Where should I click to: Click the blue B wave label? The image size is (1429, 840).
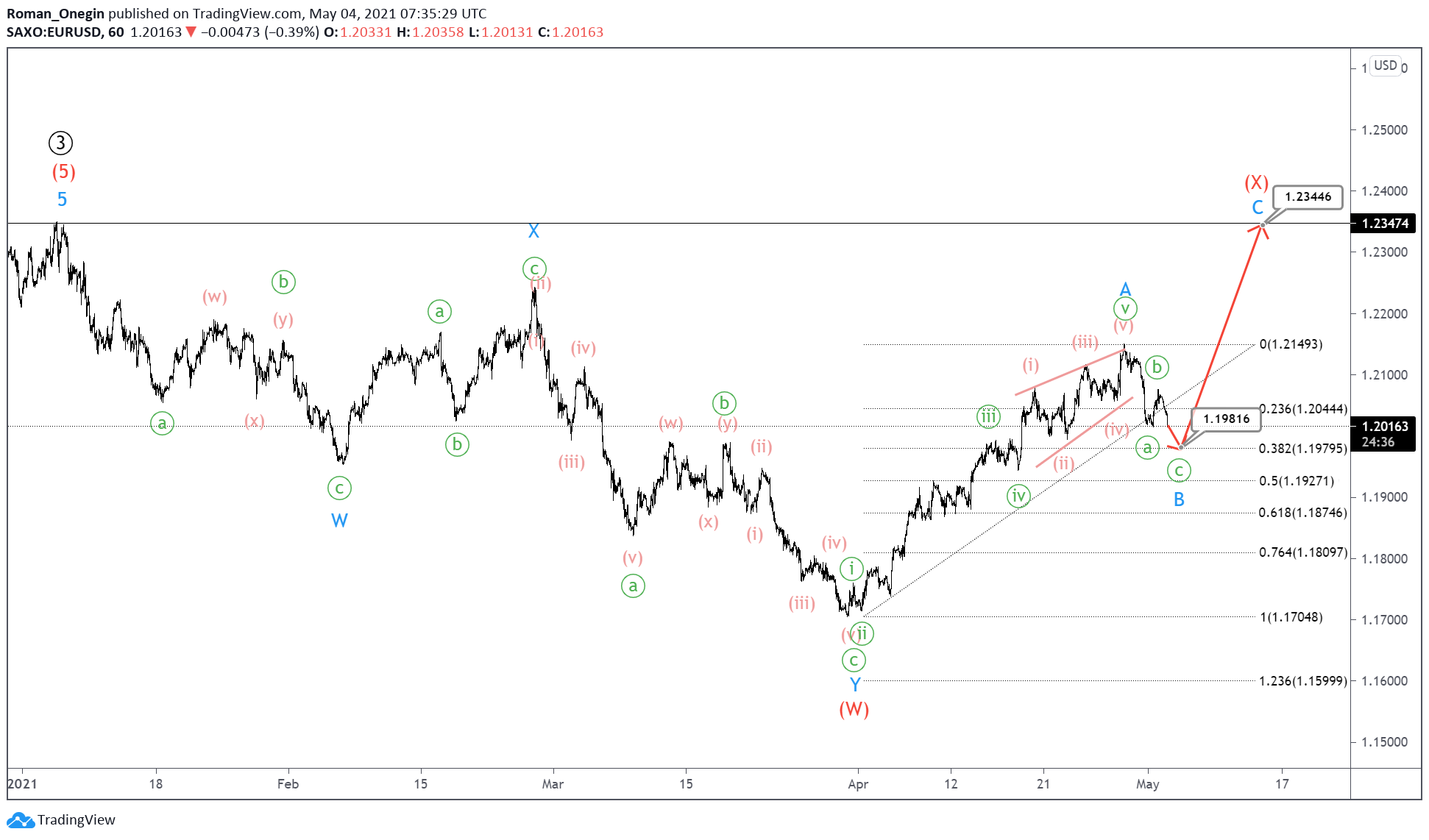tap(1179, 499)
